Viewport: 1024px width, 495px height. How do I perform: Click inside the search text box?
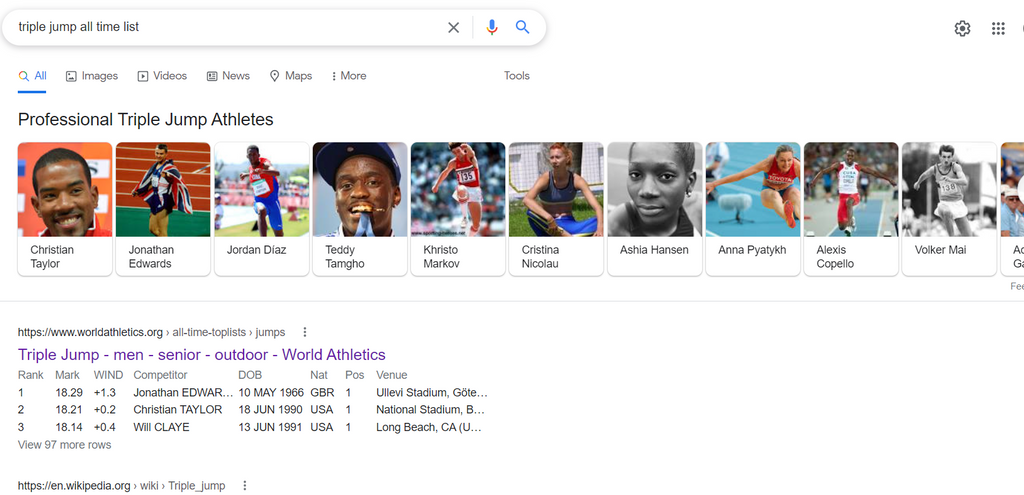[229, 27]
